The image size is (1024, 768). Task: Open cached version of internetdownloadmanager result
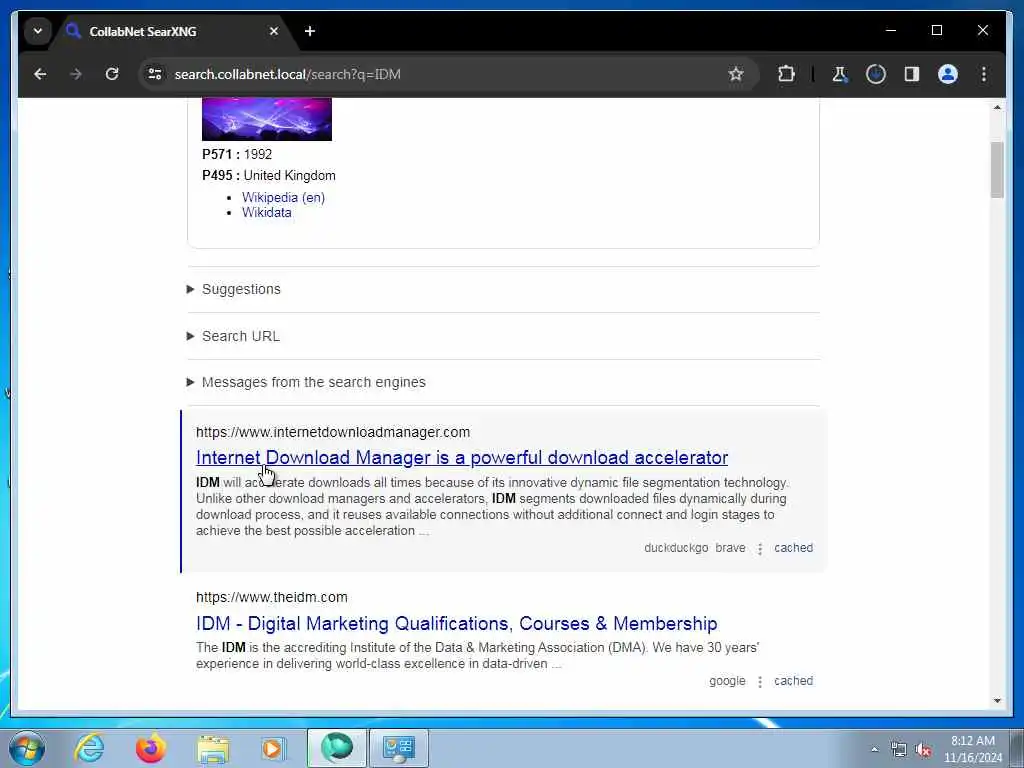click(793, 548)
